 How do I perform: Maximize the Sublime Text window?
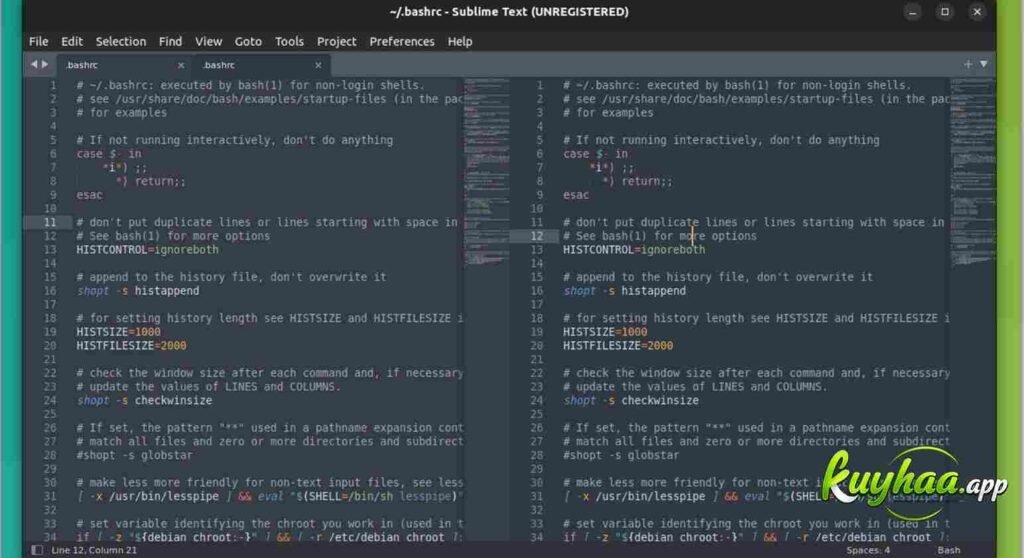pyautogui.click(x=944, y=12)
